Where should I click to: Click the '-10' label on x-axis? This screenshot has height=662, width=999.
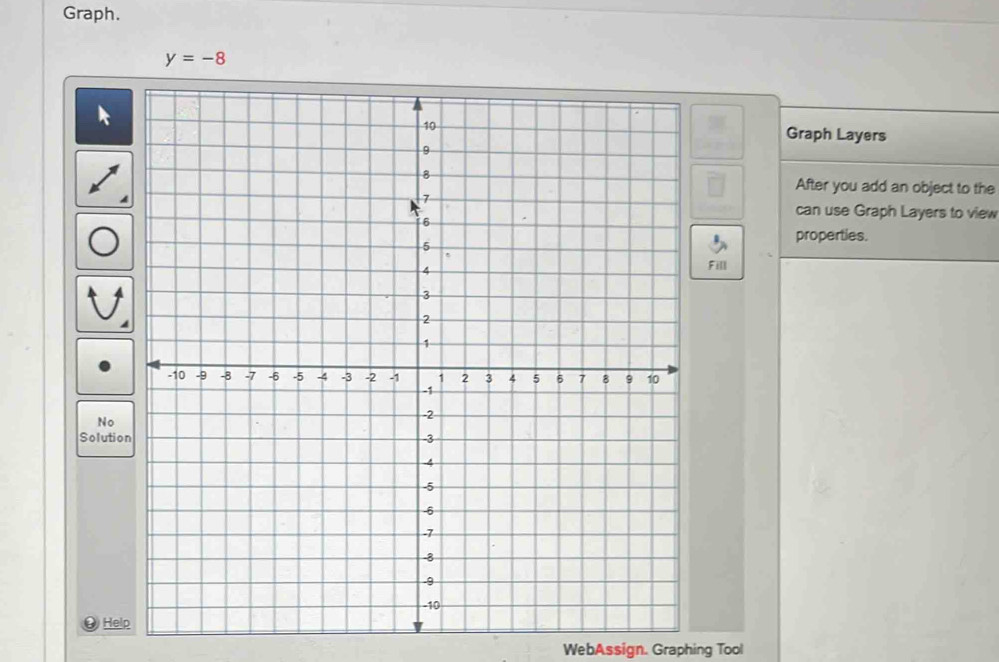(176, 375)
